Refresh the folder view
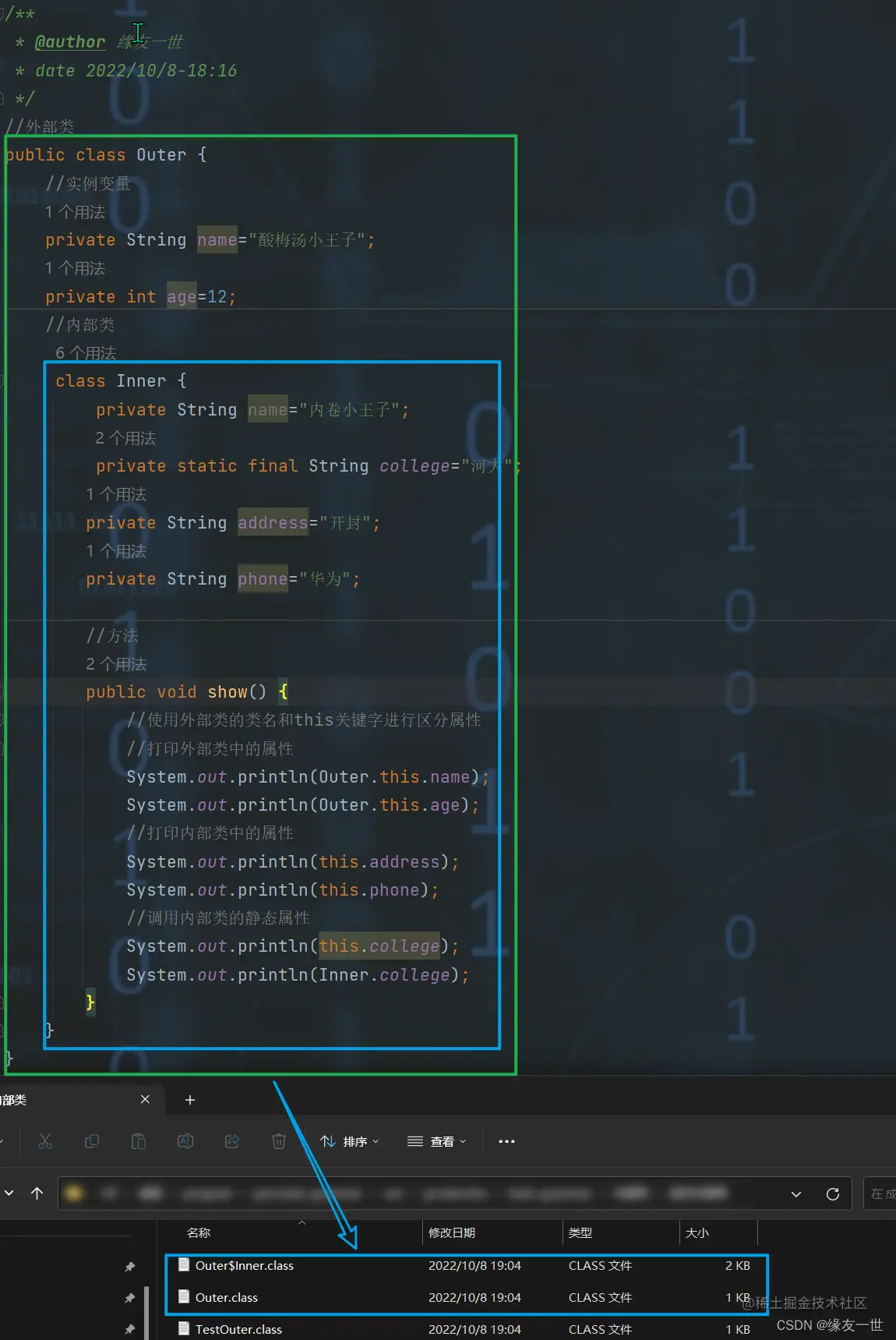This screenshot has width=896, height=1340. (x=833, y=1194)
